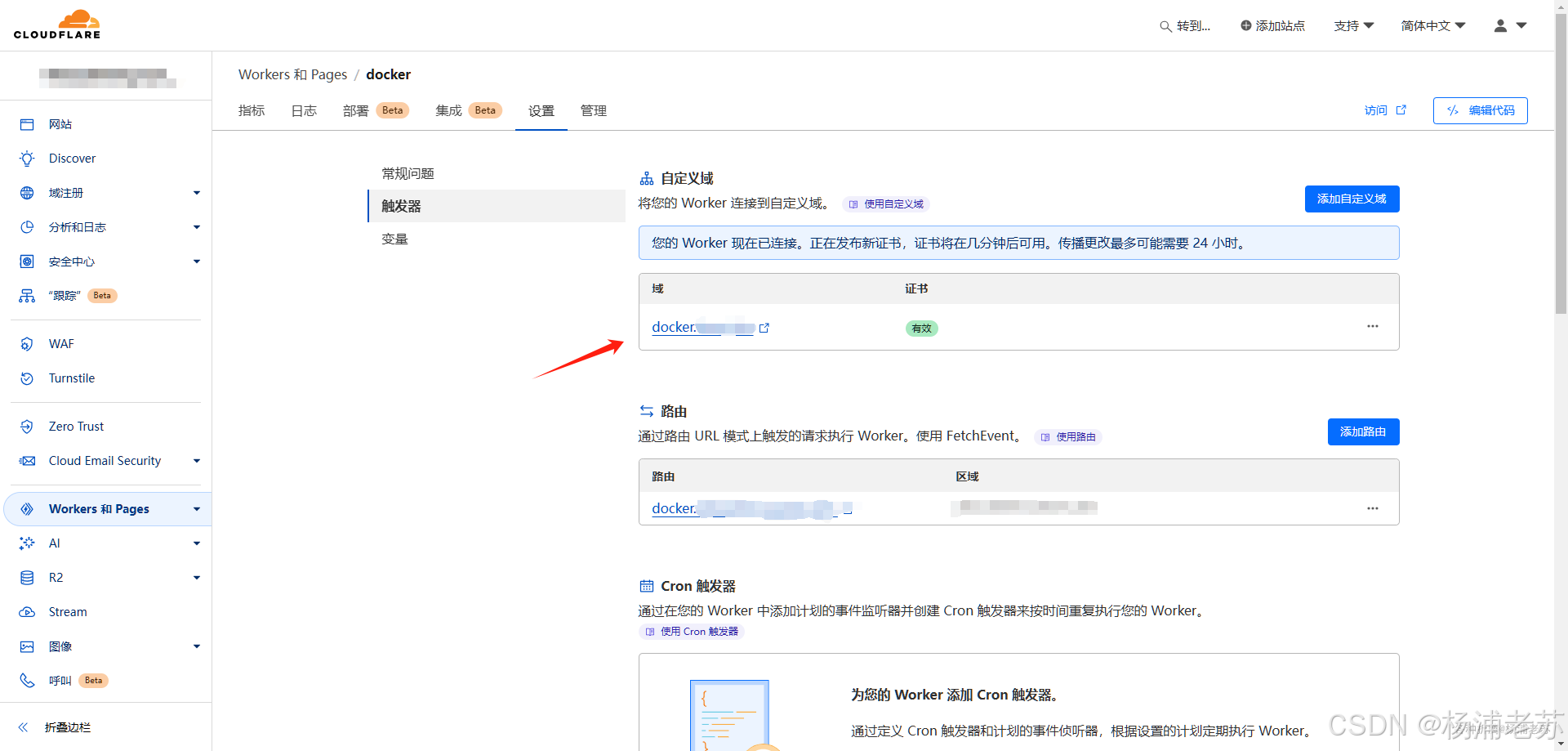
Task: Click the Turnstile icon
Action: pos(27,378)
